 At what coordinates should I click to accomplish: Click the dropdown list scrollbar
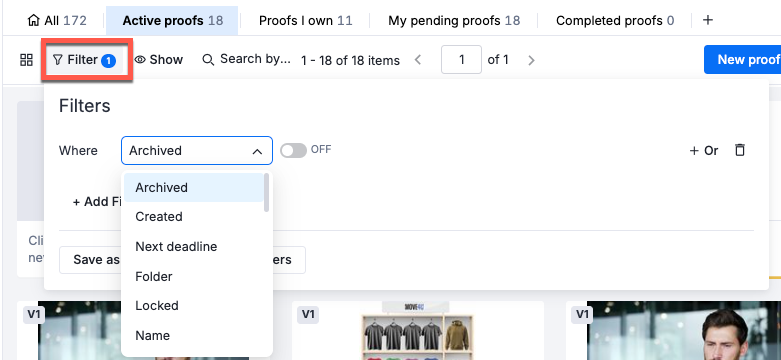pos(266,192)
